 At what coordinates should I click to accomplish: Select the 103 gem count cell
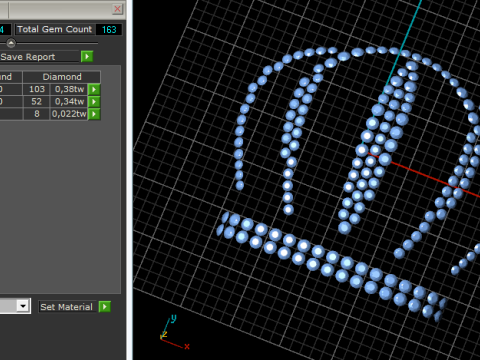(x=37, y=89)
